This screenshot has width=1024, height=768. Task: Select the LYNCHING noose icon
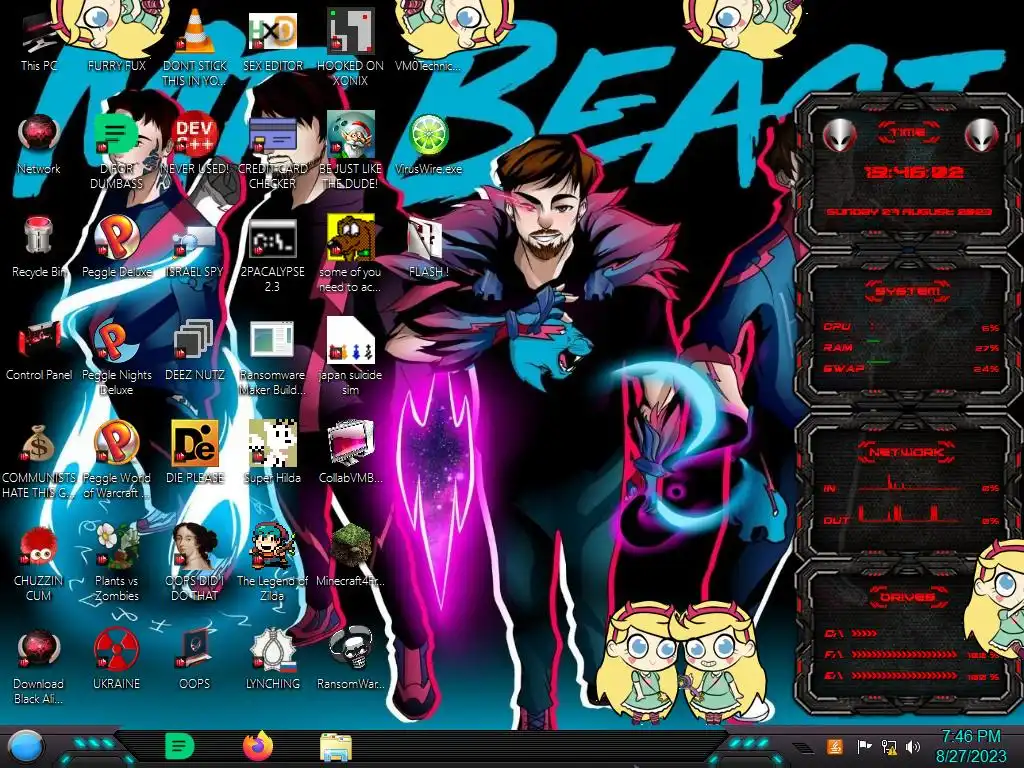(272, 650)
